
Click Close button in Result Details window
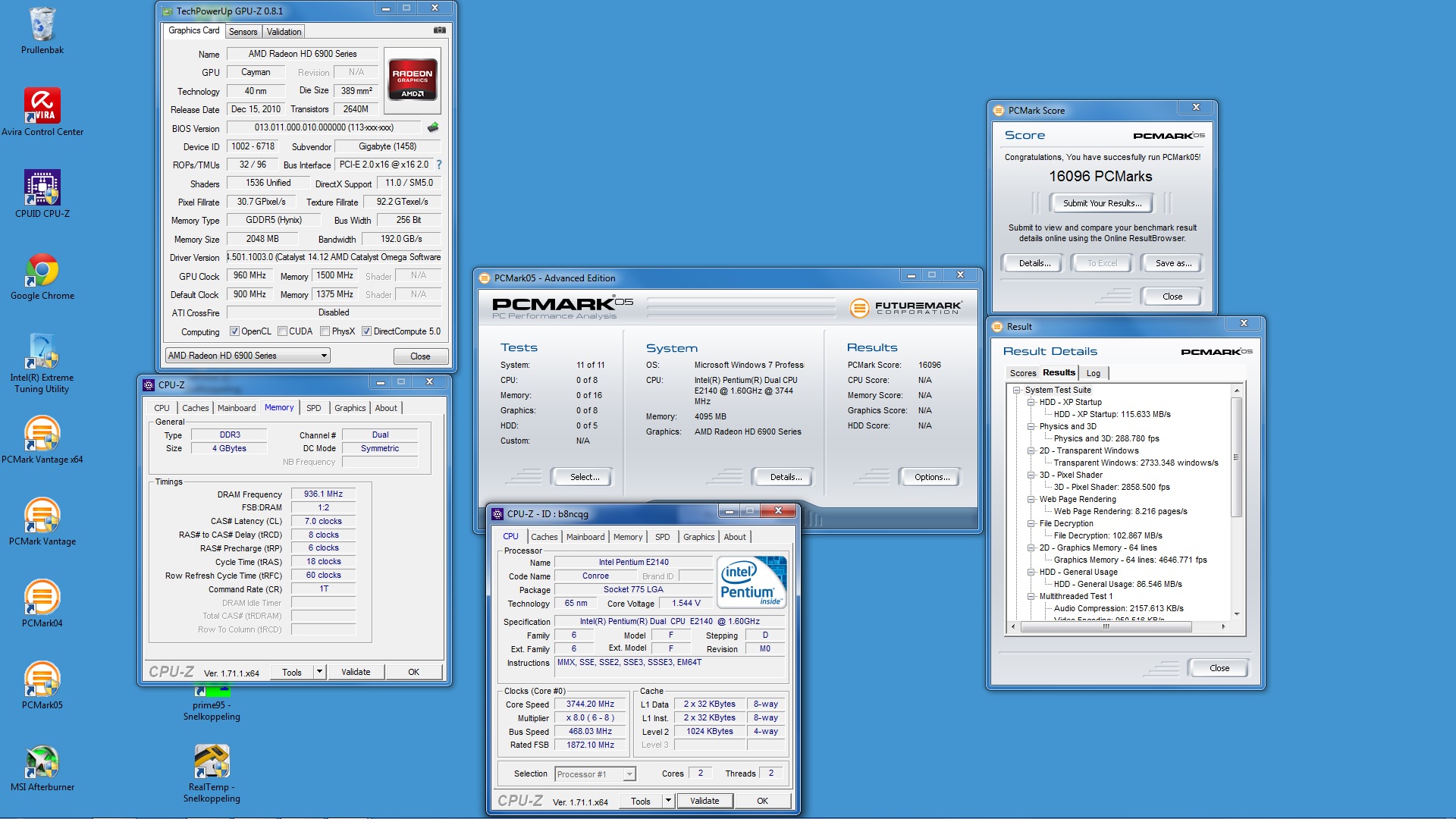coord(1219,668)
